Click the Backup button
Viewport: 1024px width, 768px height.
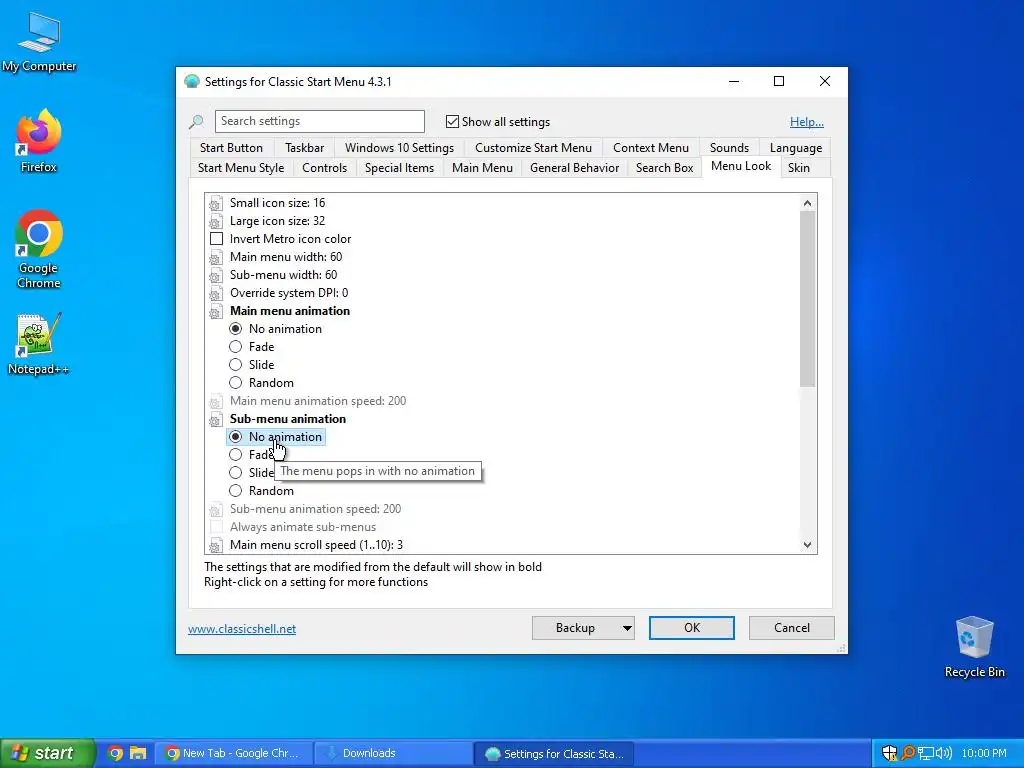click(x=575, y=628)
